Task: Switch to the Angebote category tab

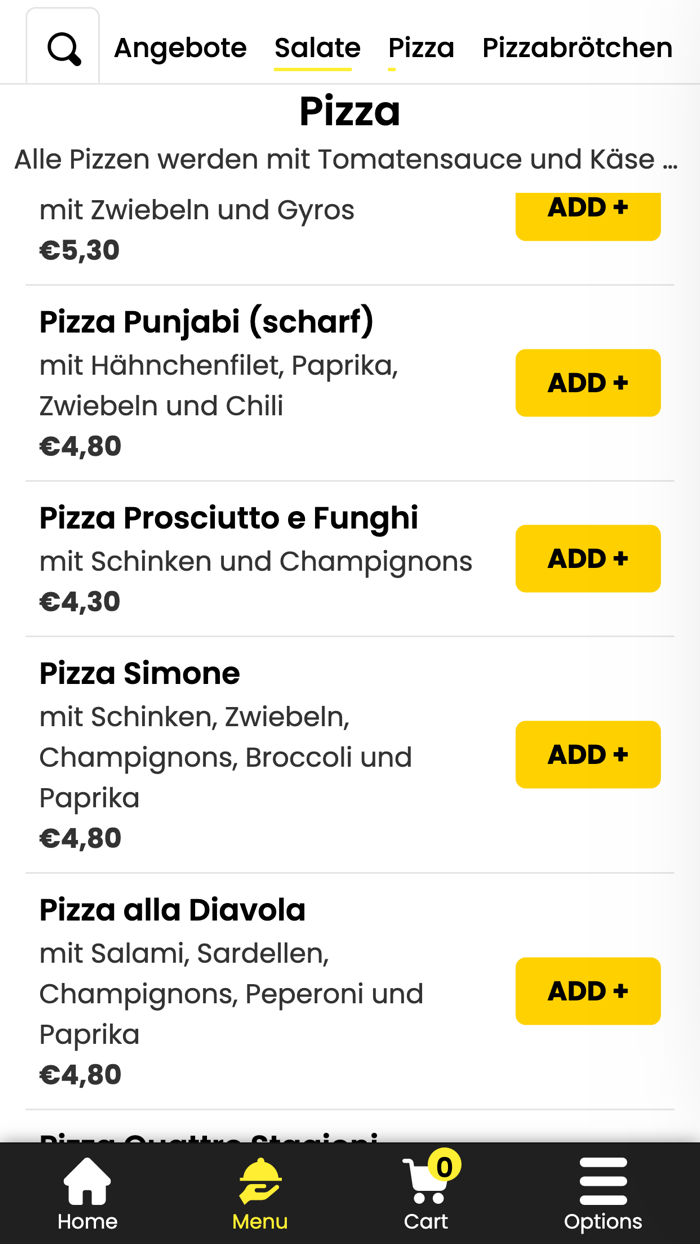Action: pyautogui.click(x=180, y=47)
